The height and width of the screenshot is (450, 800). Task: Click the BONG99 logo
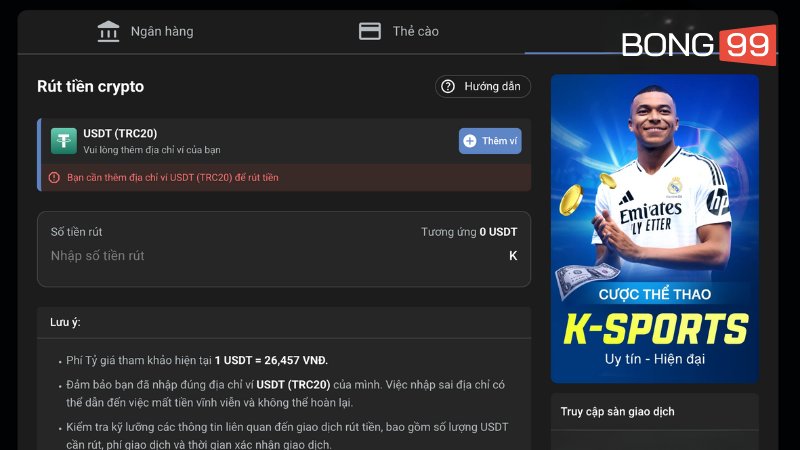pos(697,44)
